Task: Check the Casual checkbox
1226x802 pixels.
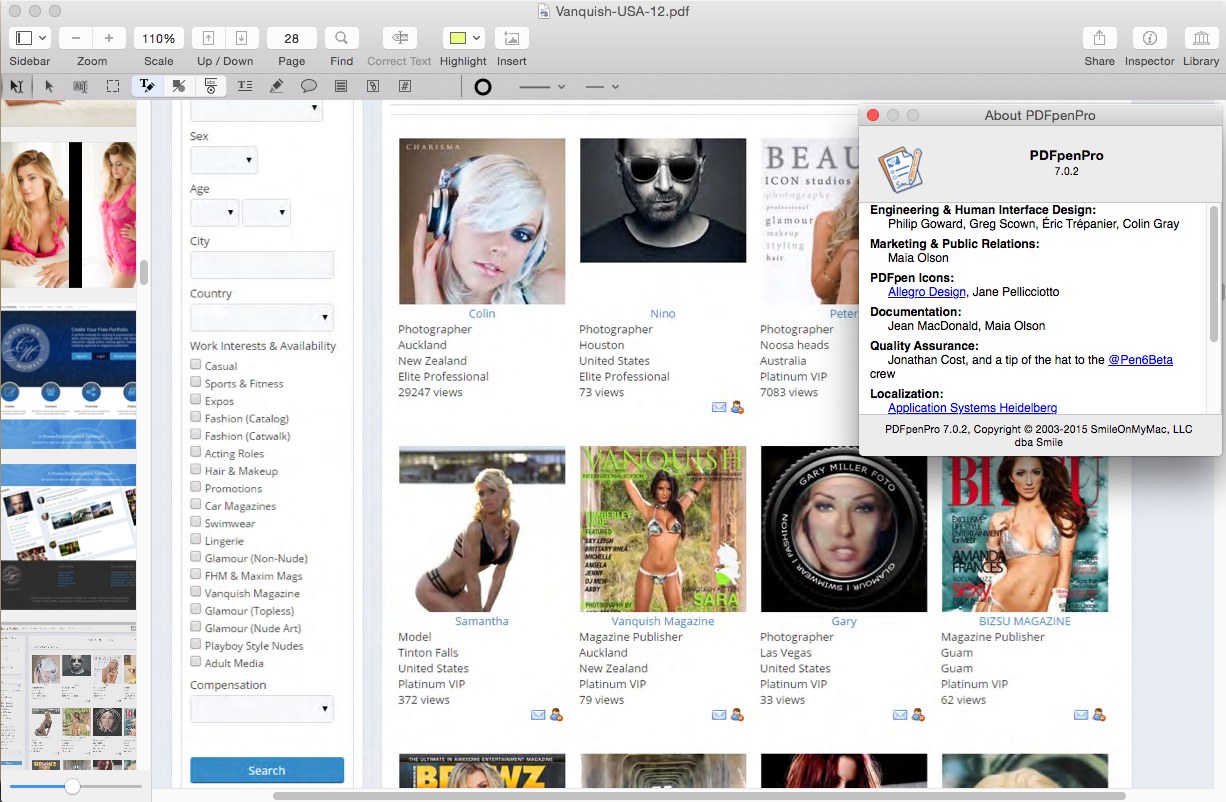Action: coord(196,365)
